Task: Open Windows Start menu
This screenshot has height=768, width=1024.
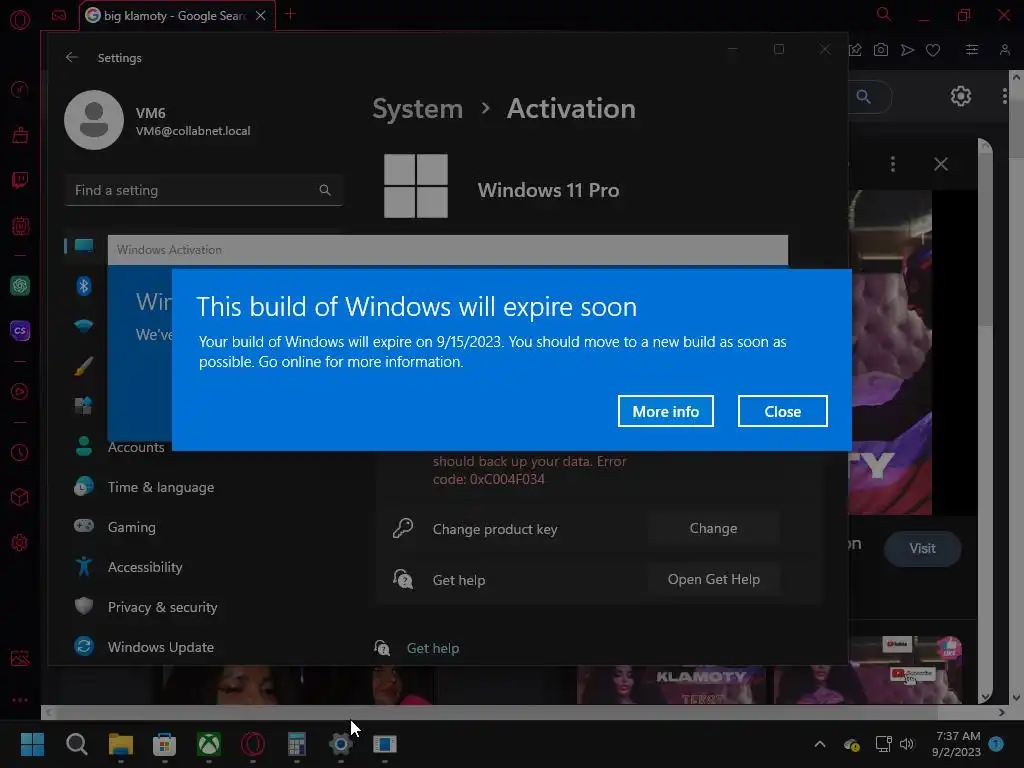Action: tap(32, 744)
